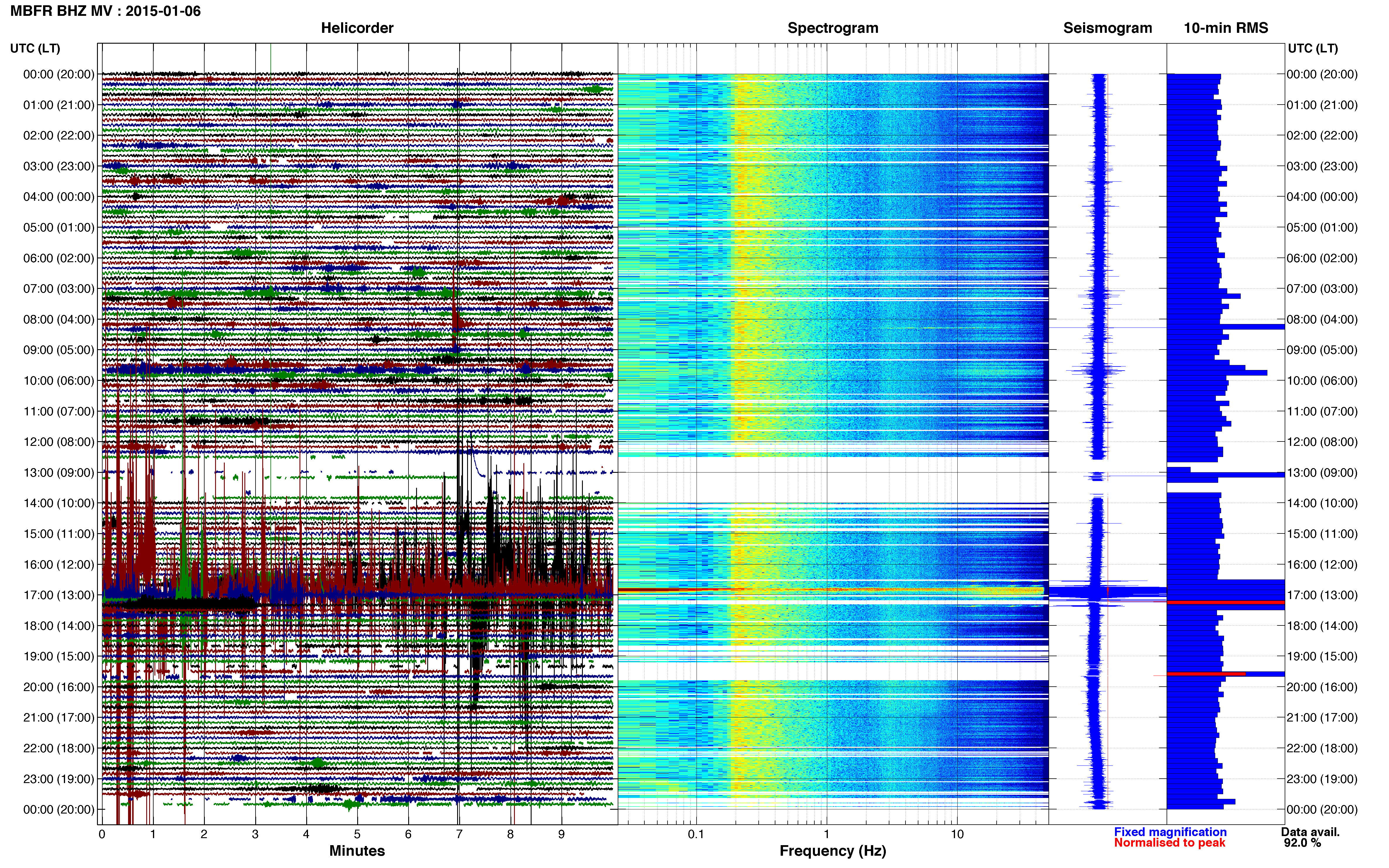Click the left-axis '13:00 (09:00)' time label
Viewport: 1389px width, 868px height.
[59, 473]
